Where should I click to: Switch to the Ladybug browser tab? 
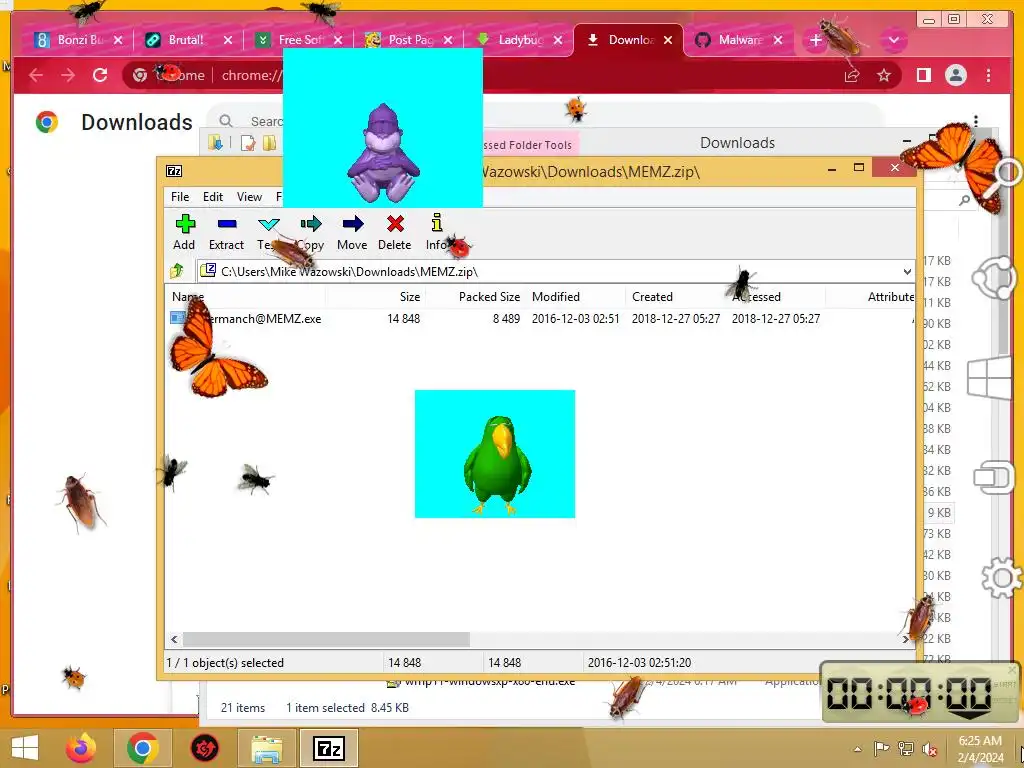click(x=518, y=40)
